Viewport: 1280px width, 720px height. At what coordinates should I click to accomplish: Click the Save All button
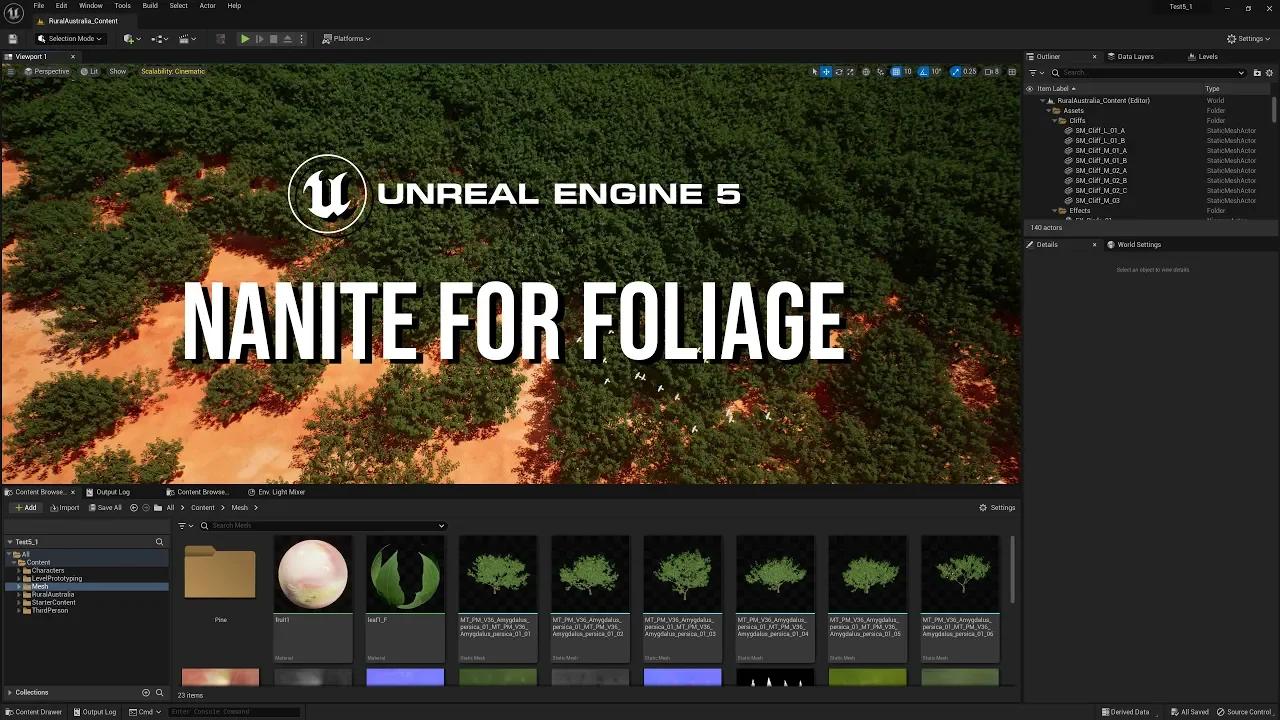[x=105, y=507]
